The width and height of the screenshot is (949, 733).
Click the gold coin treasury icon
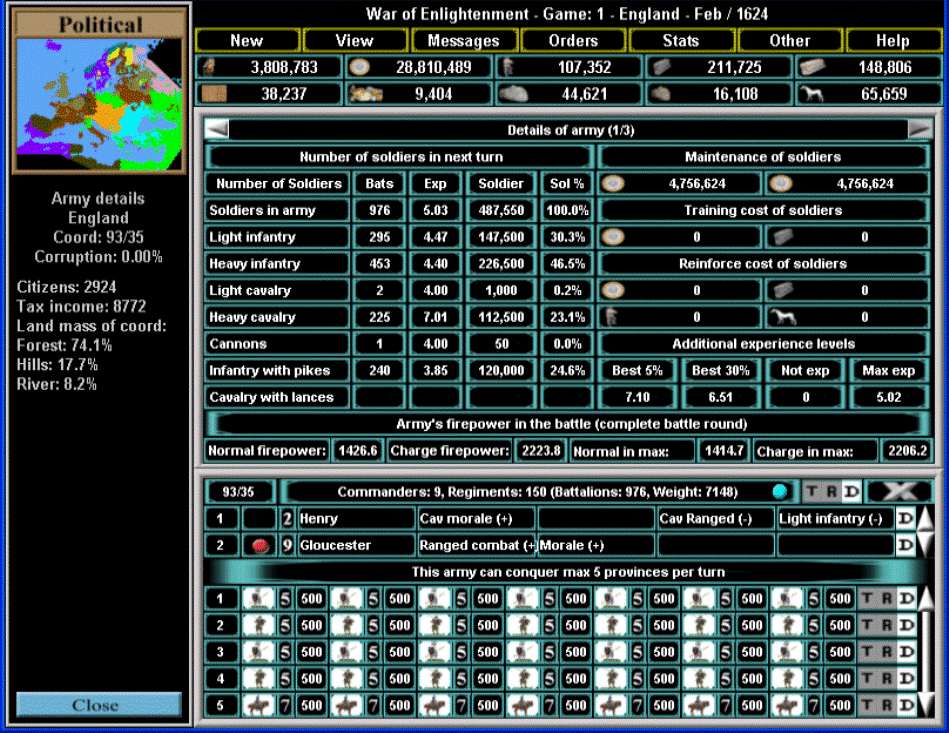pyautogui.click(x=359, y=67)
